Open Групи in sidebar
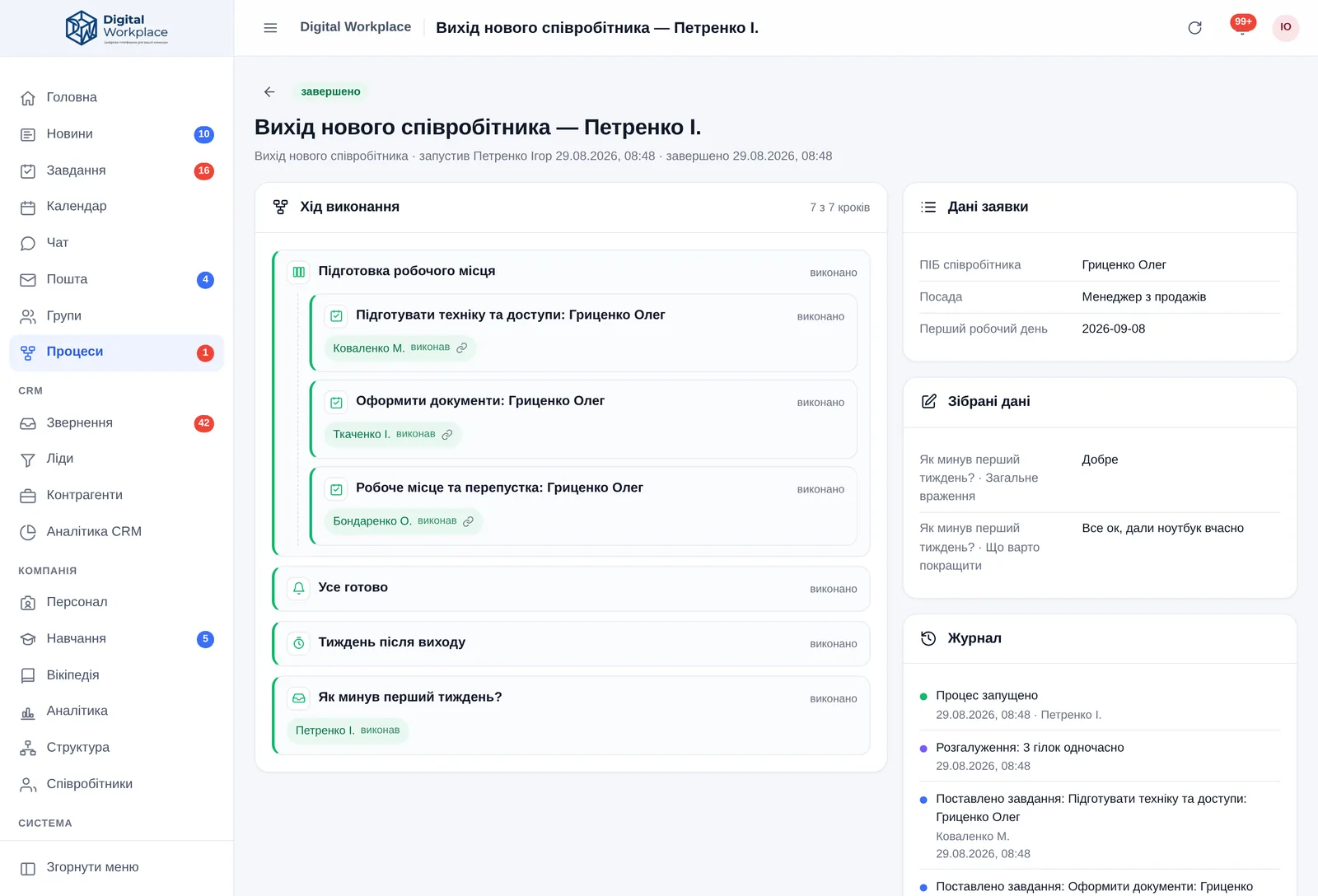 pos(116,315)
